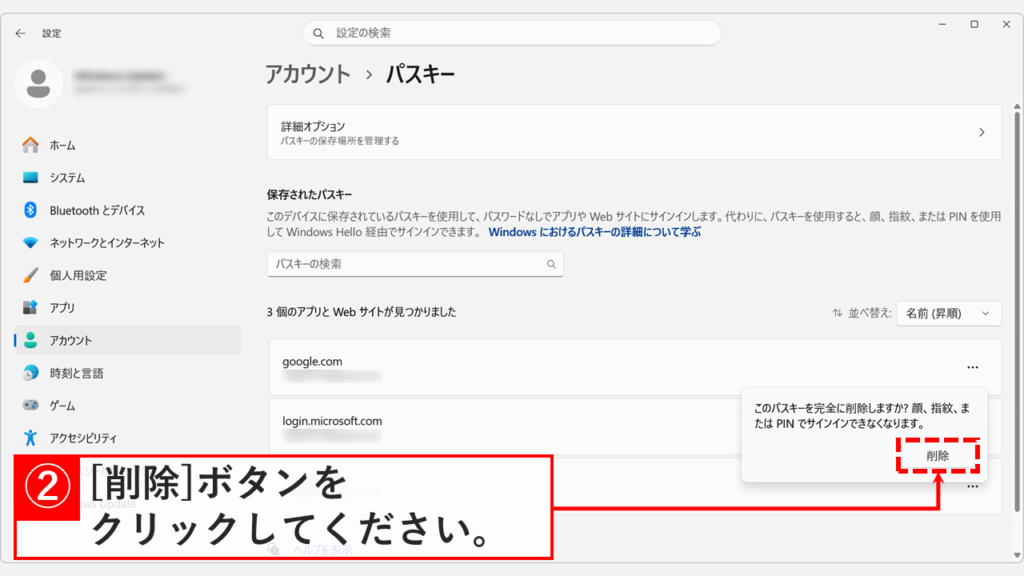Open ホーム in the settings sidebar
This screenshot has height=576, width=1024.
tap(62, 145)
